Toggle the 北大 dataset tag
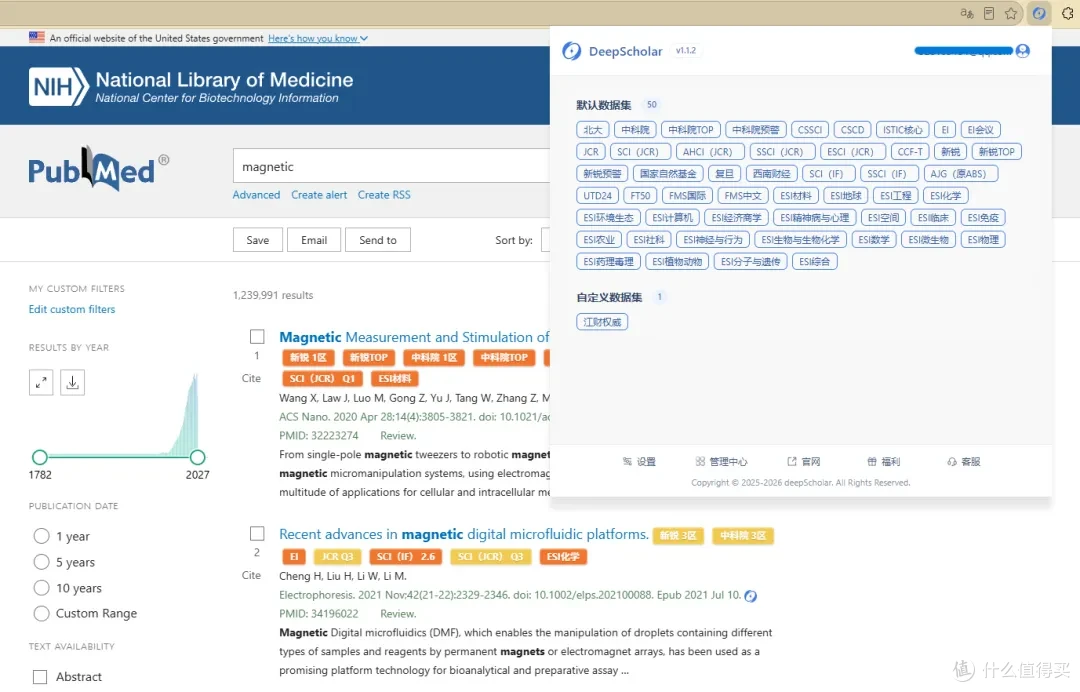Screen dimensions: 1080x692 [592, 130]
